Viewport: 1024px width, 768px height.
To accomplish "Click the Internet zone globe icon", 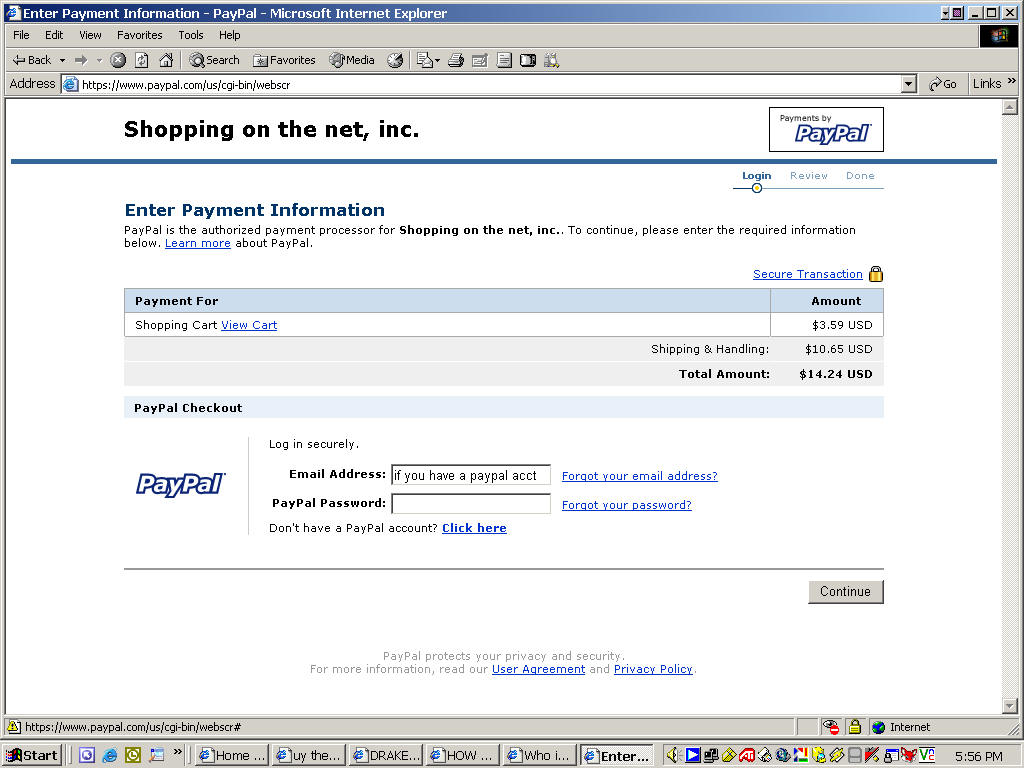I will point(878,728).
